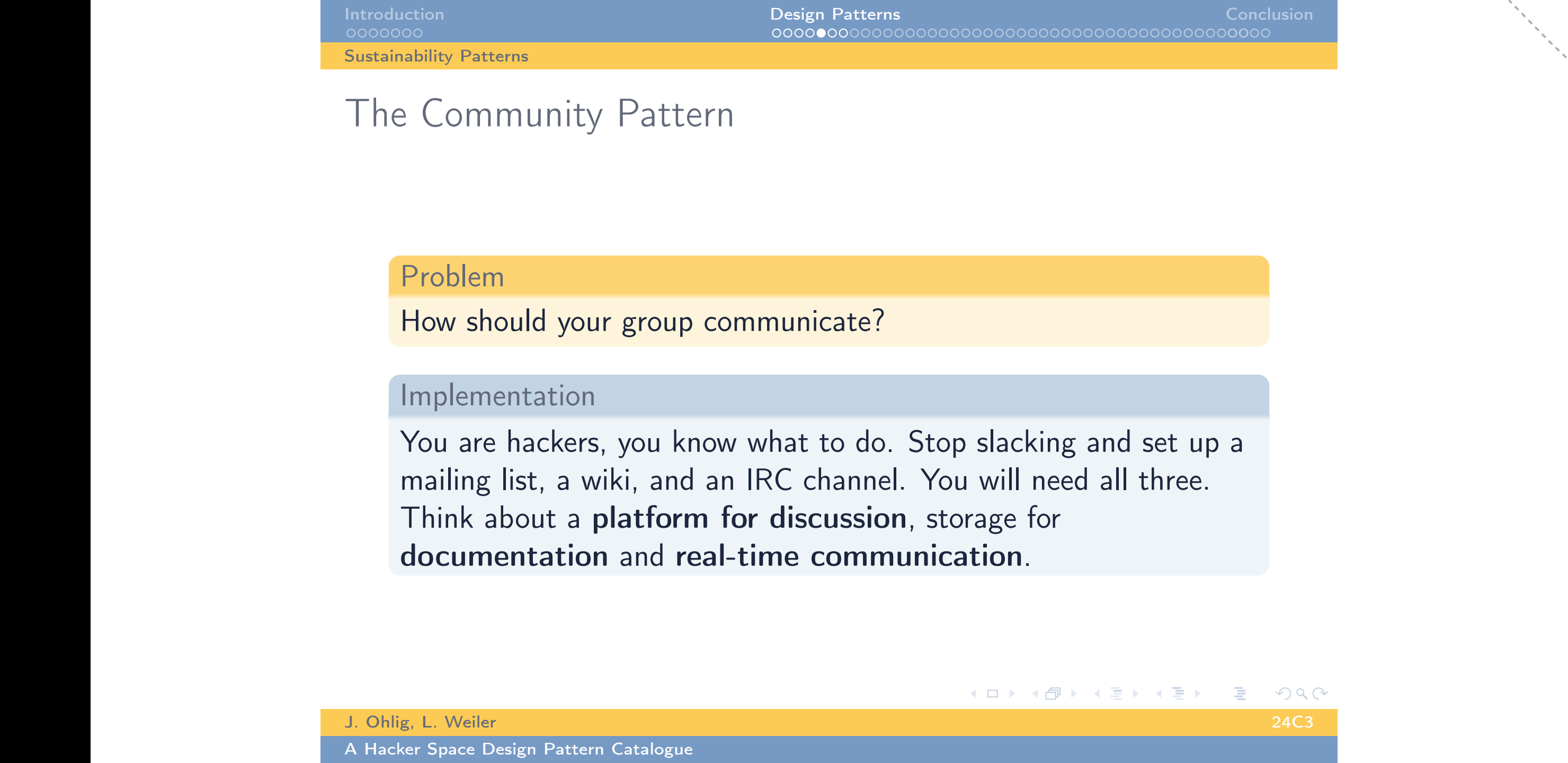Jump to the Introduction section in the header

click(x=394, y=14)
